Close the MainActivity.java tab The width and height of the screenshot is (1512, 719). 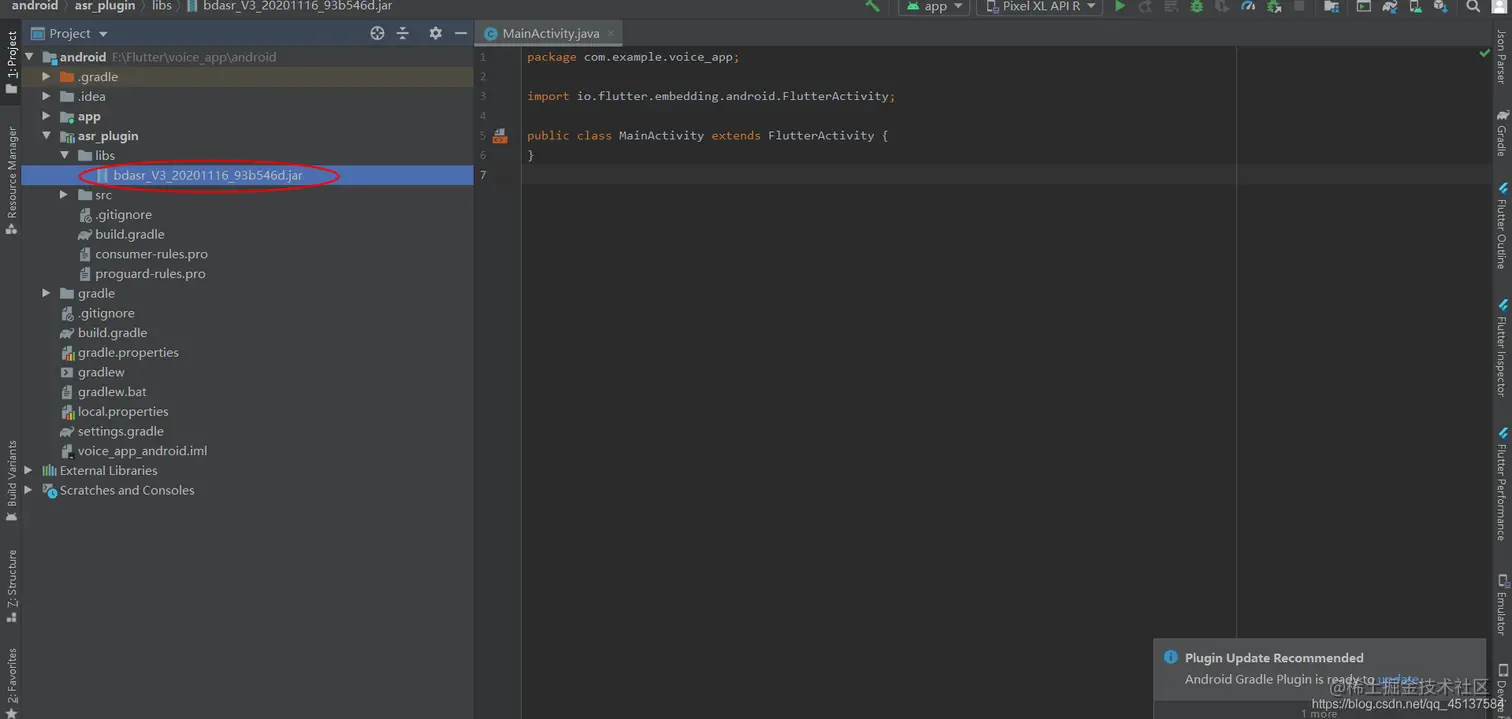[611, 33]
